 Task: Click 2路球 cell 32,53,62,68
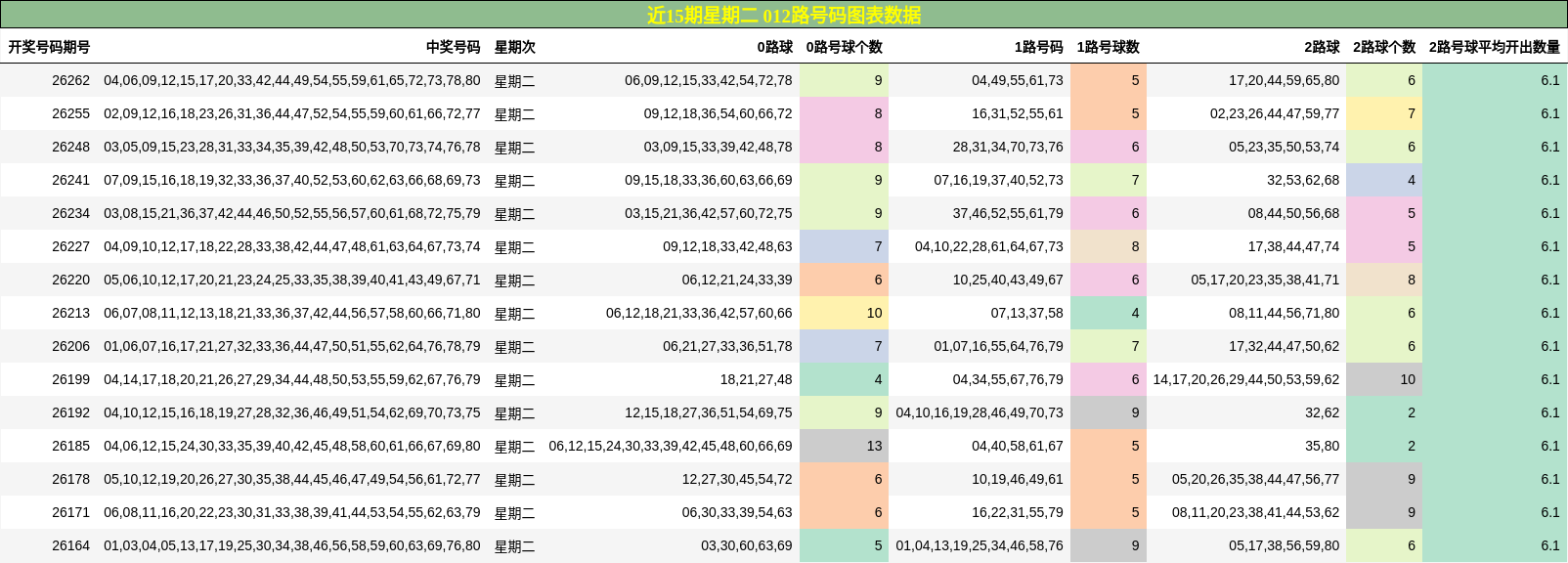1304,180
